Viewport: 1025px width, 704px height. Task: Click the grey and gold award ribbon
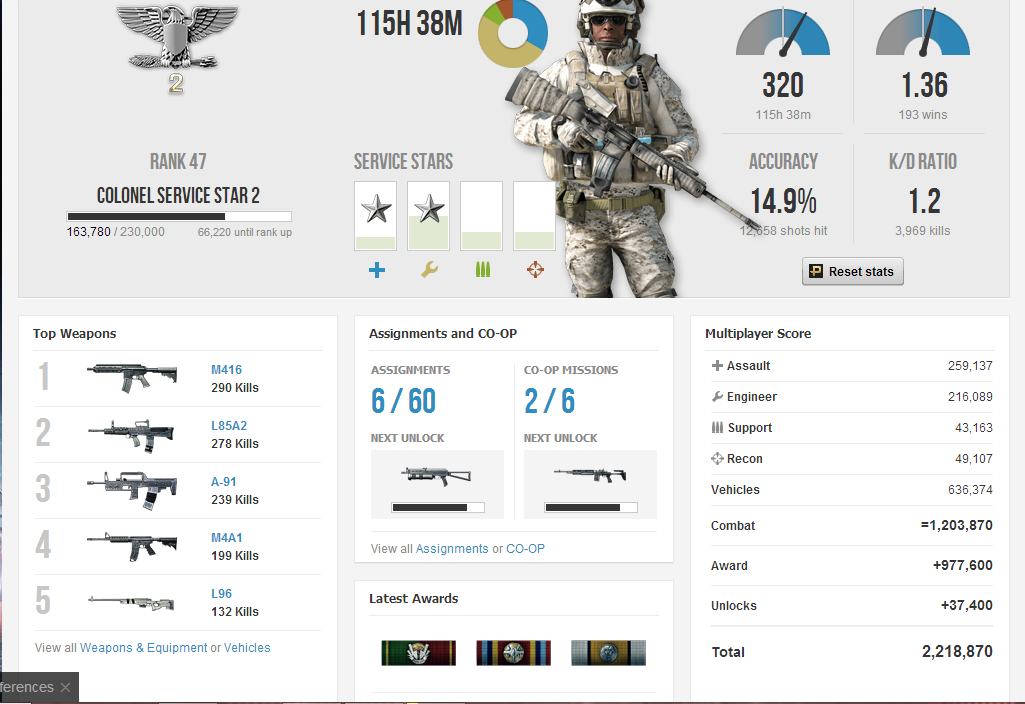click(608, 652)
